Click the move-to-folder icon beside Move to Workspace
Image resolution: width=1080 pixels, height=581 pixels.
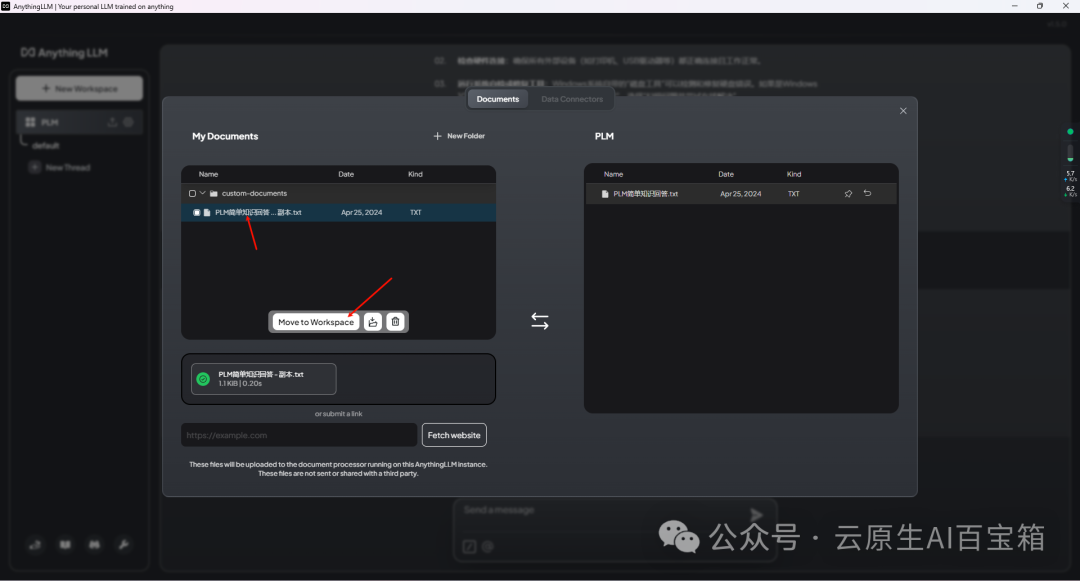pos(373,321)
